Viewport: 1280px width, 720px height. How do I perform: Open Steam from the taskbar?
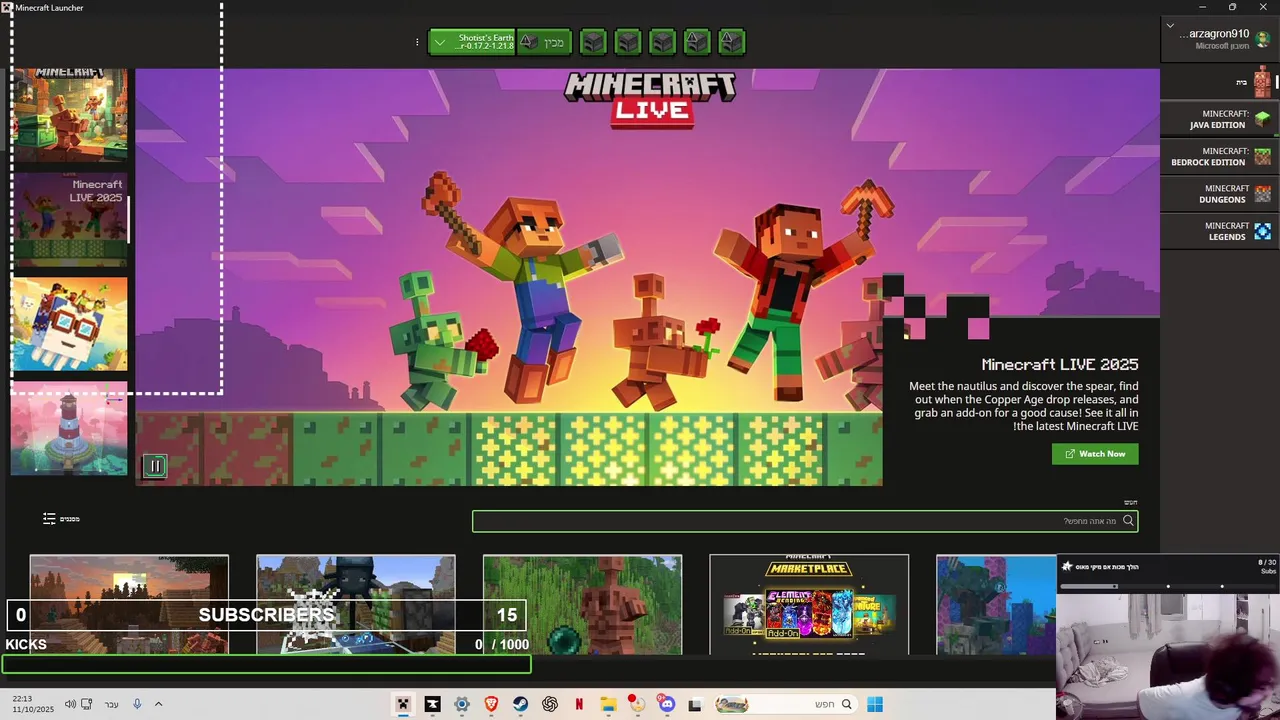pos(521,704)
